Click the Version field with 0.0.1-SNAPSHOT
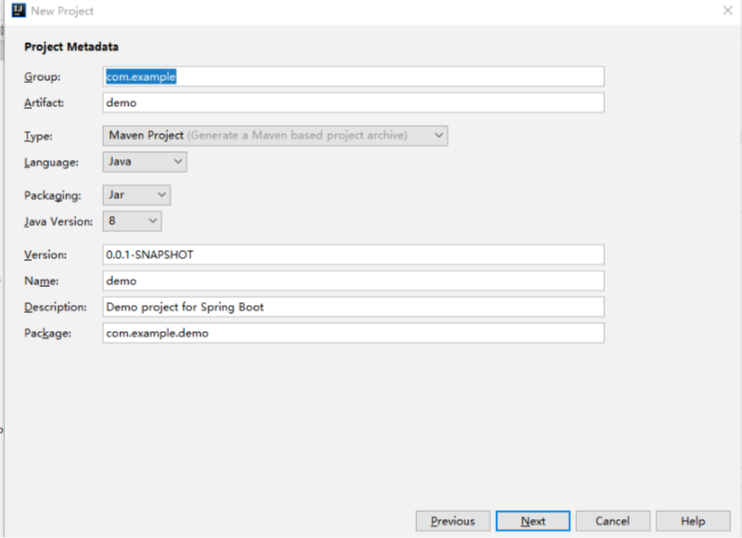Screen dimensions: 742x538 353,255
